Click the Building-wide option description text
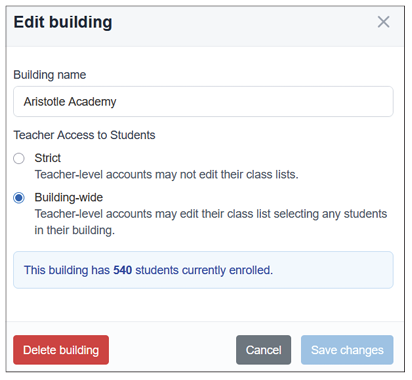This screenshot has height=380, width=412. point(211,222)
